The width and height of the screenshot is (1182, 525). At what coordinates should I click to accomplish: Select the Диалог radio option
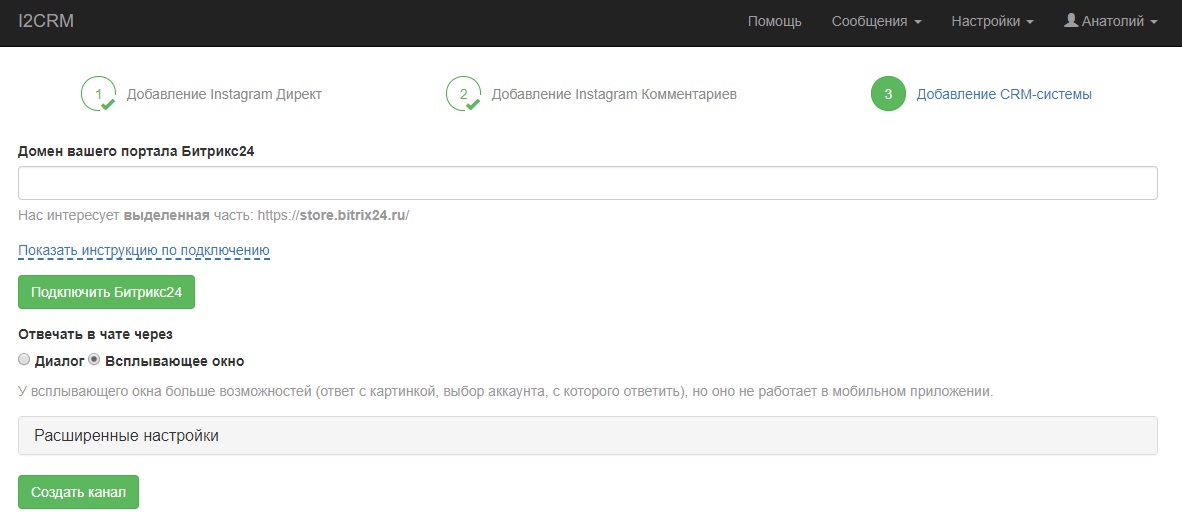[25, 360]
